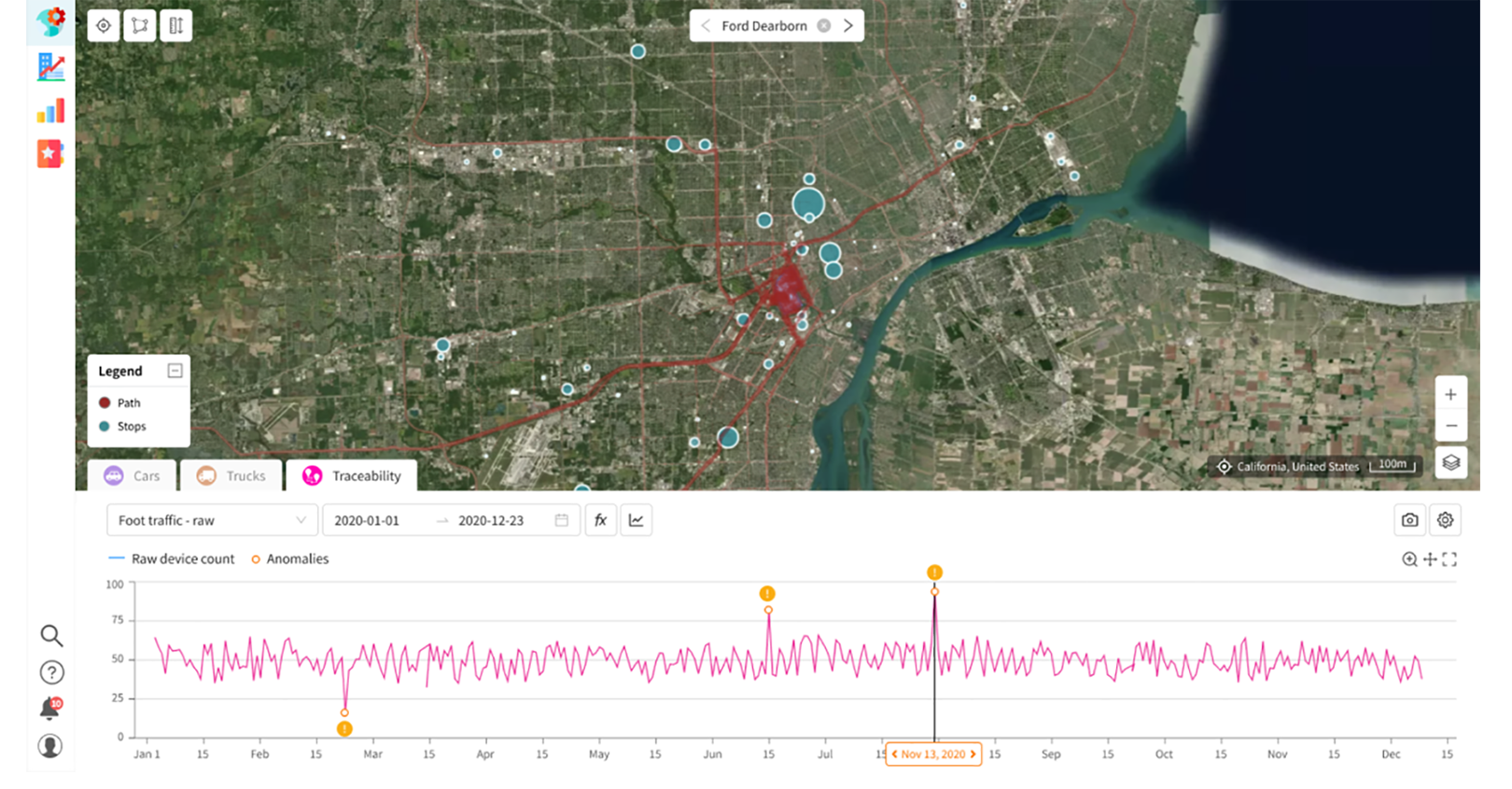Viewport: 1512px width, 789px height.
Task: Zoom in the map with plus button
Action: [x=1450, y=395]
